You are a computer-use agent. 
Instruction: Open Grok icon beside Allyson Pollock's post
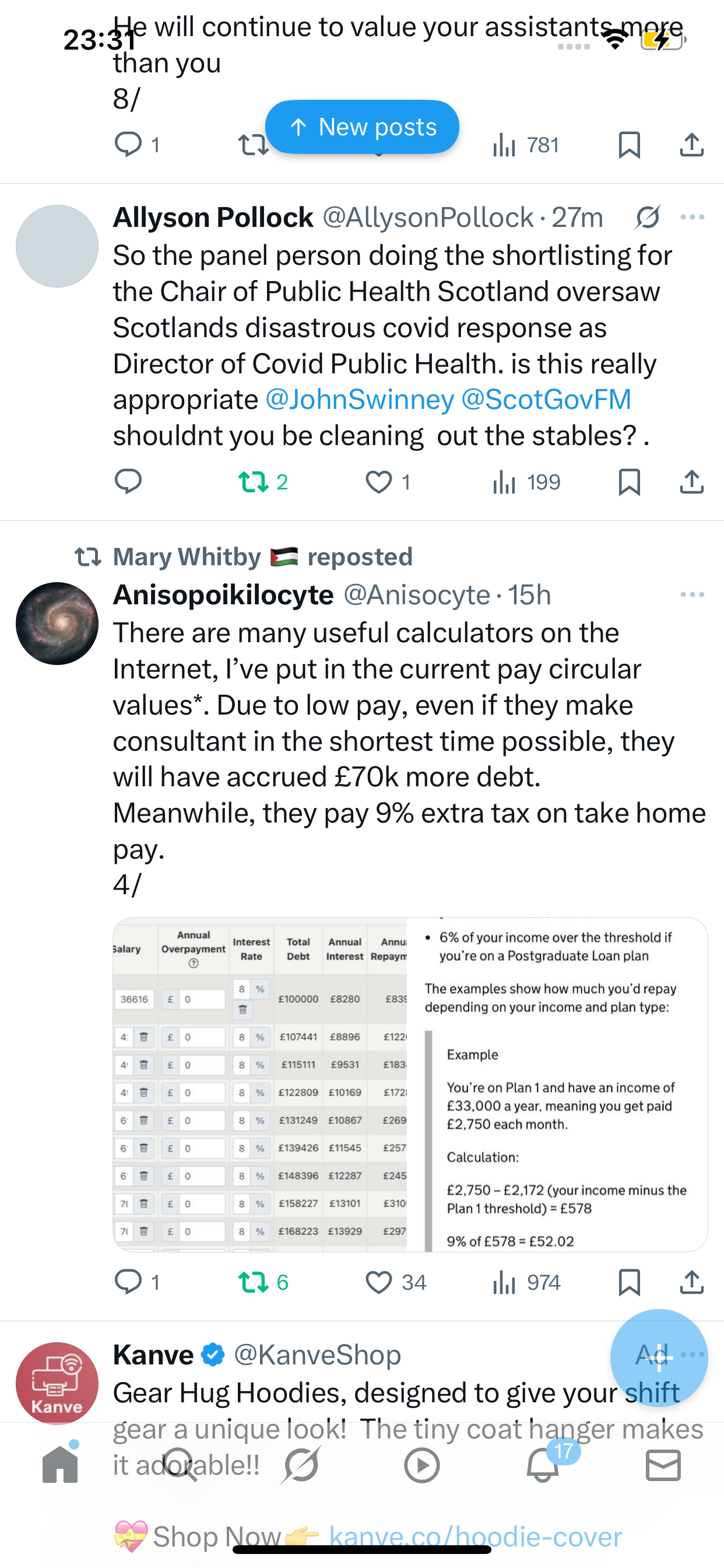(x=647, y=218)
